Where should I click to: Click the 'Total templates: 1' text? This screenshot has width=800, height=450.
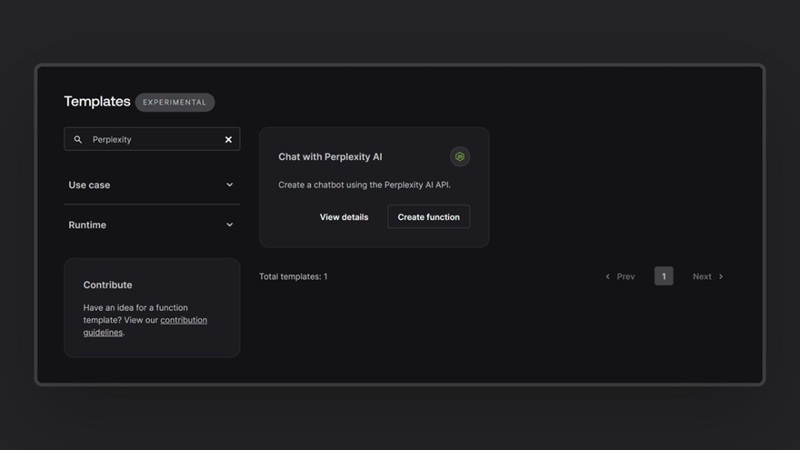point(293,277)
